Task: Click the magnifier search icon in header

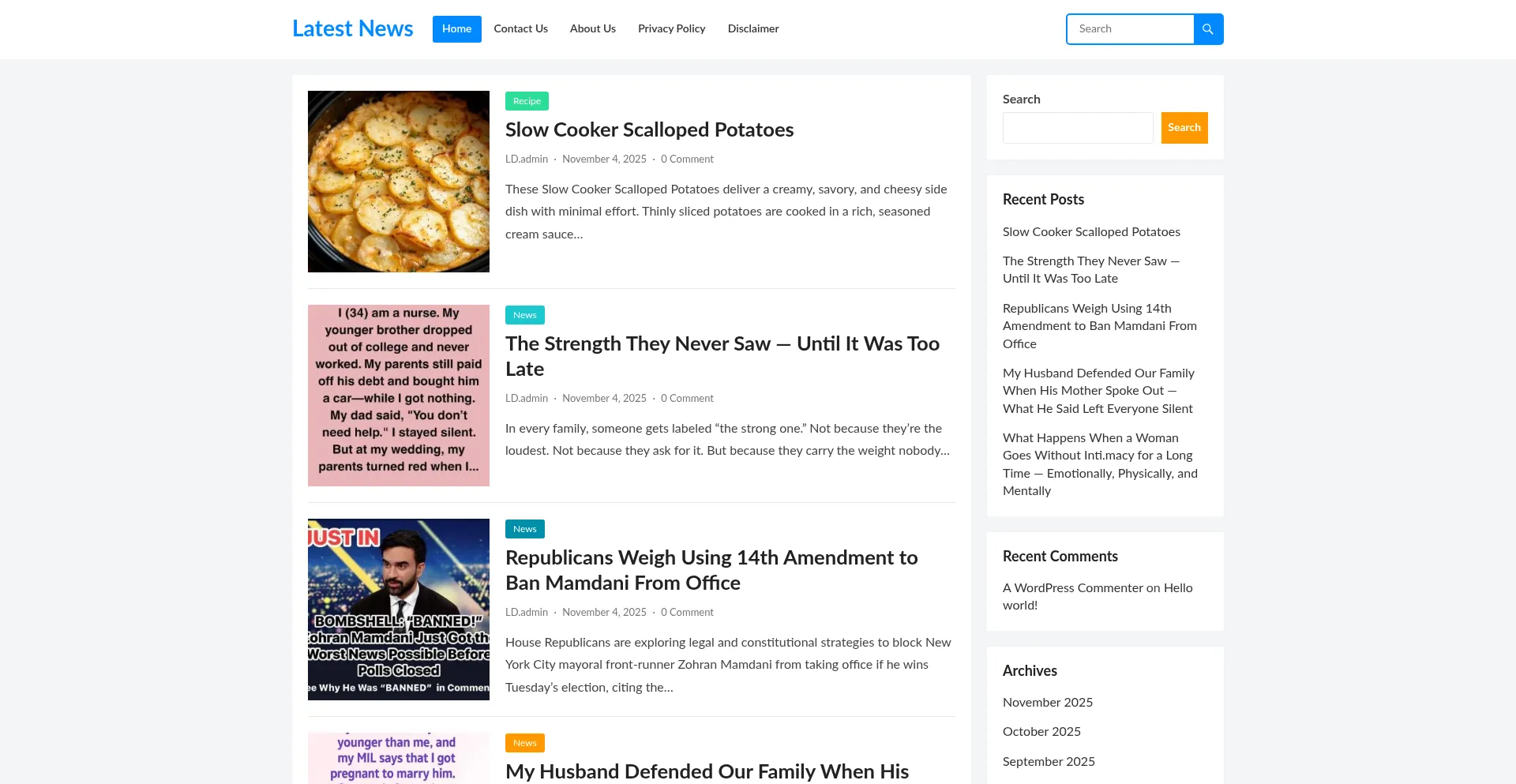Action: [1207, 29]
